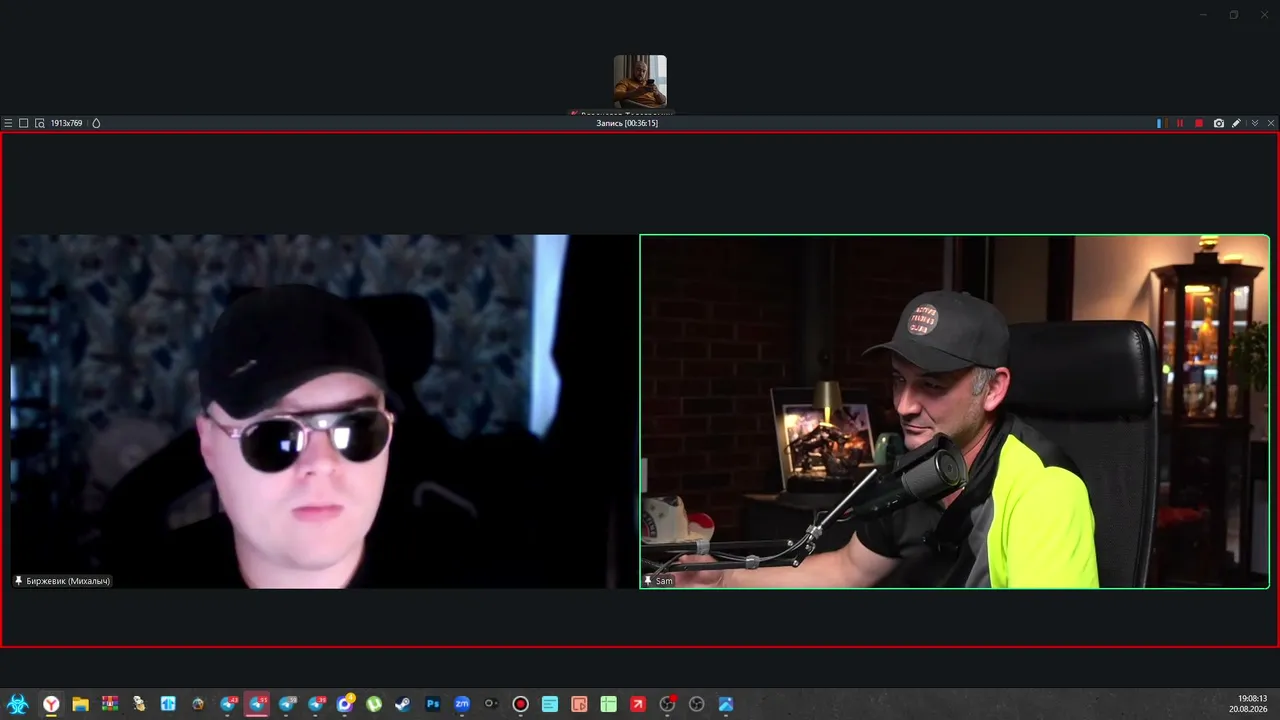This screenshot has width=1280, height=720.
Task: Open the red arrow app in taskbar
Action: (x=638, y=704)
